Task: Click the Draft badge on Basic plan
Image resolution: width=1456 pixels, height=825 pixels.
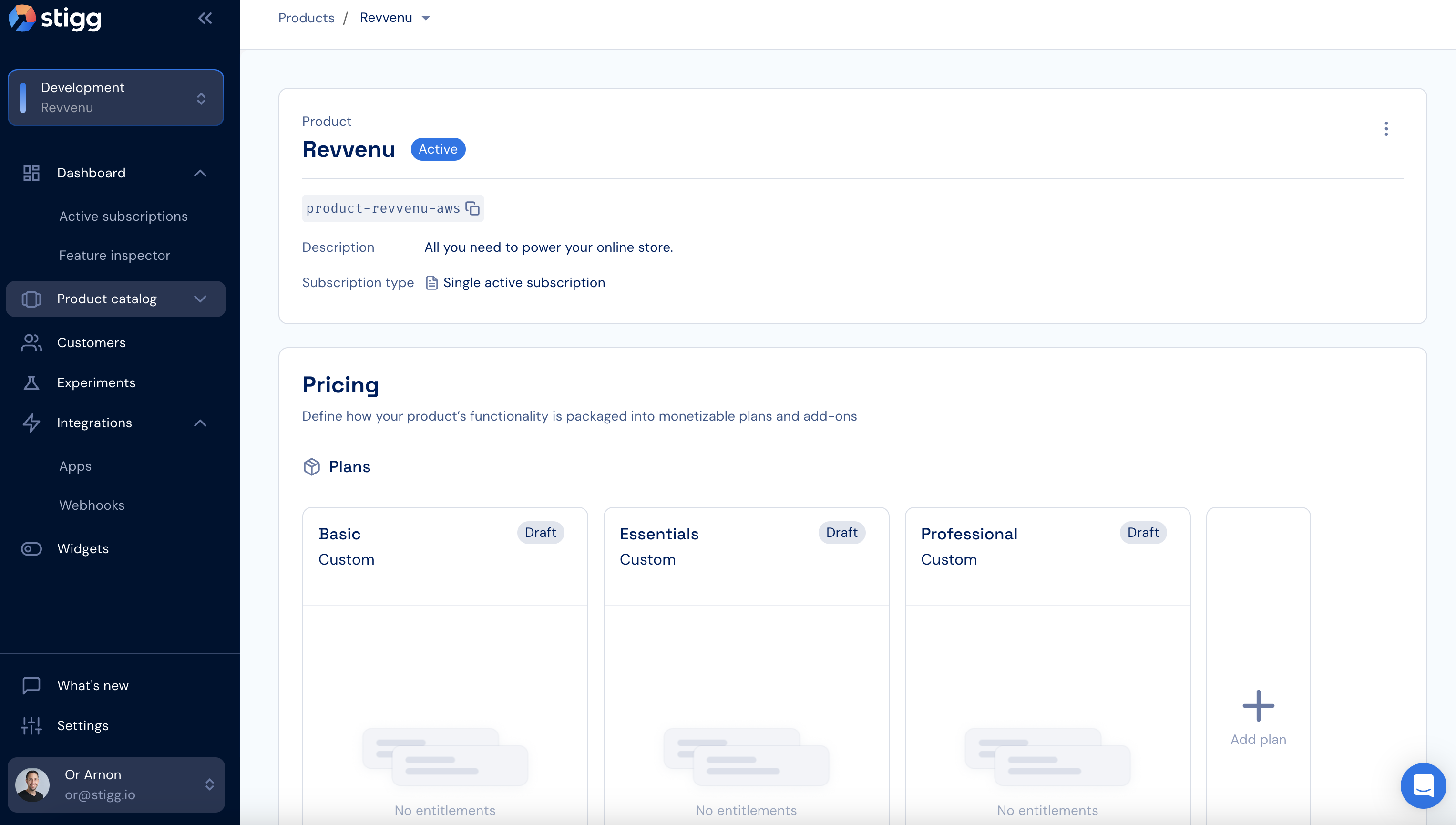Action: click(x=540, y=533)
